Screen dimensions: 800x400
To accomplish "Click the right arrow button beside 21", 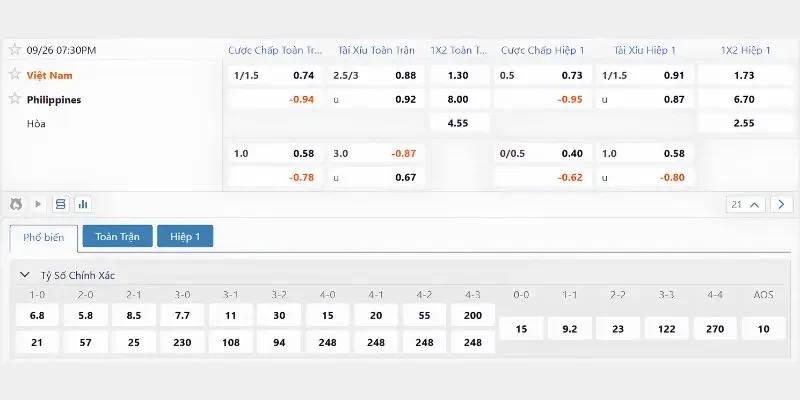I will click(782, 205).
